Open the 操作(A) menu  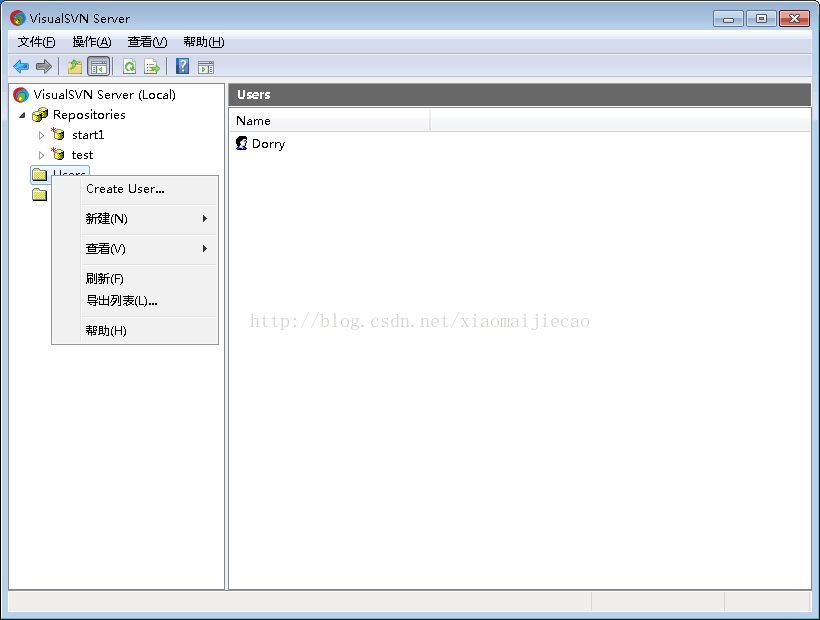point(92,42)
